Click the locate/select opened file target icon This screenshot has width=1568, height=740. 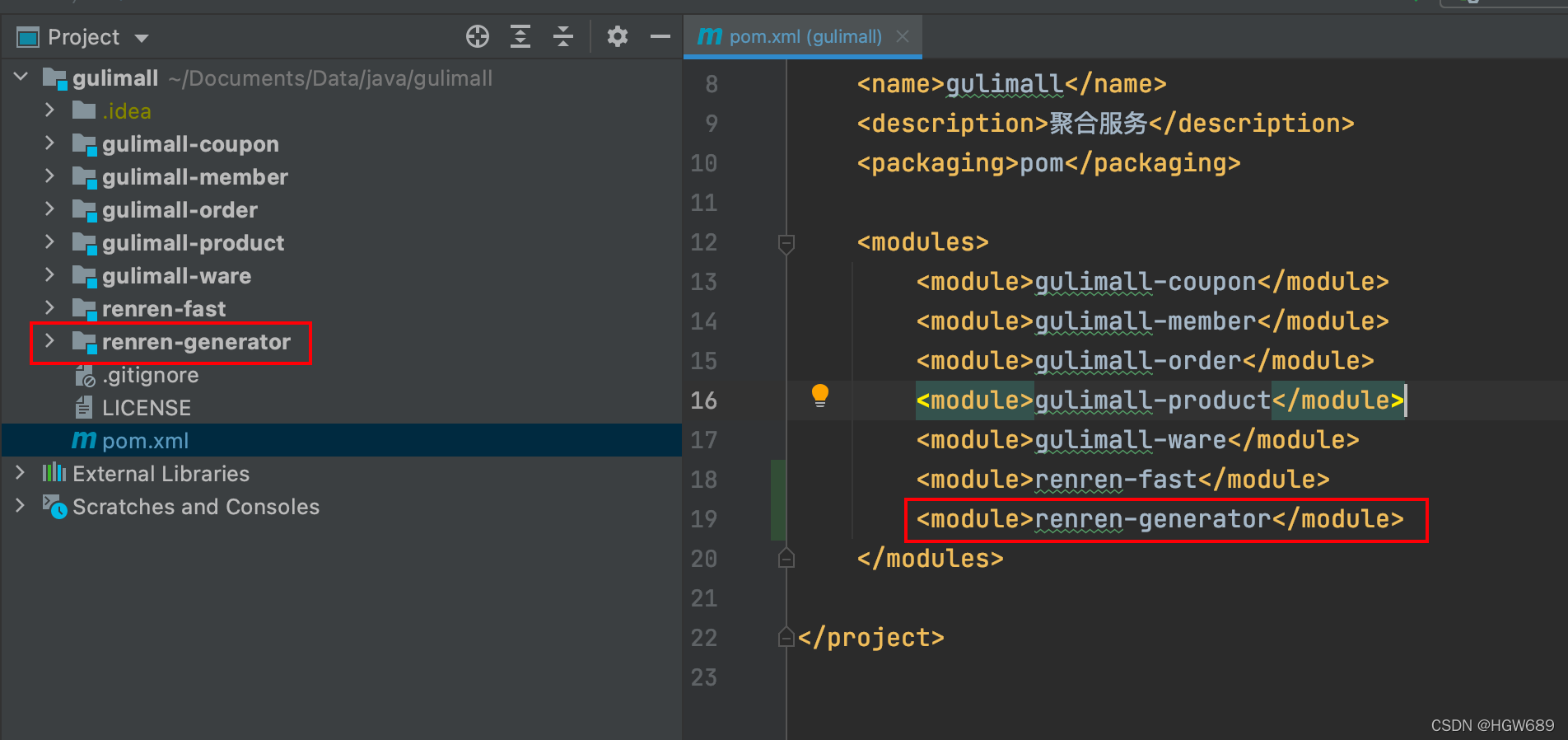pyautogui.click(x=478, y=37)
